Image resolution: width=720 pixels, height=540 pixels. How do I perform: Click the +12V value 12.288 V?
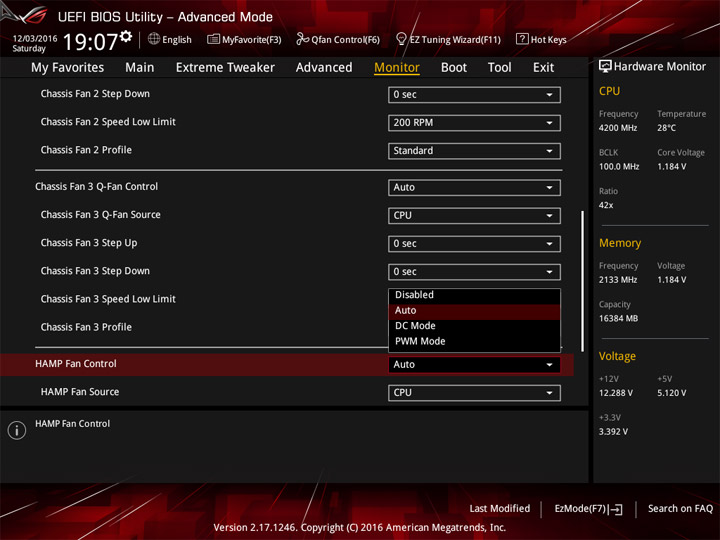[x=615, y=393]
